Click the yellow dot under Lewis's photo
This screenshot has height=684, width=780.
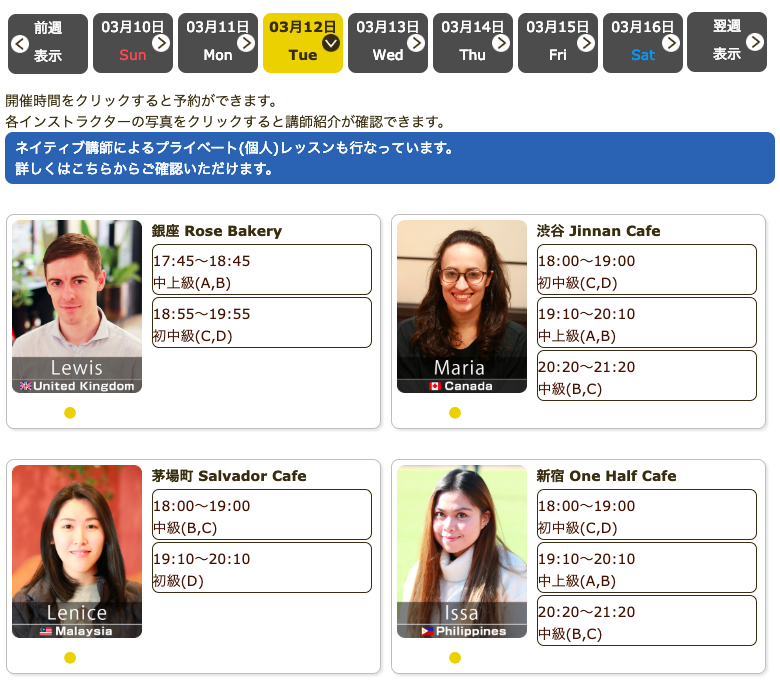click(70, 413)
